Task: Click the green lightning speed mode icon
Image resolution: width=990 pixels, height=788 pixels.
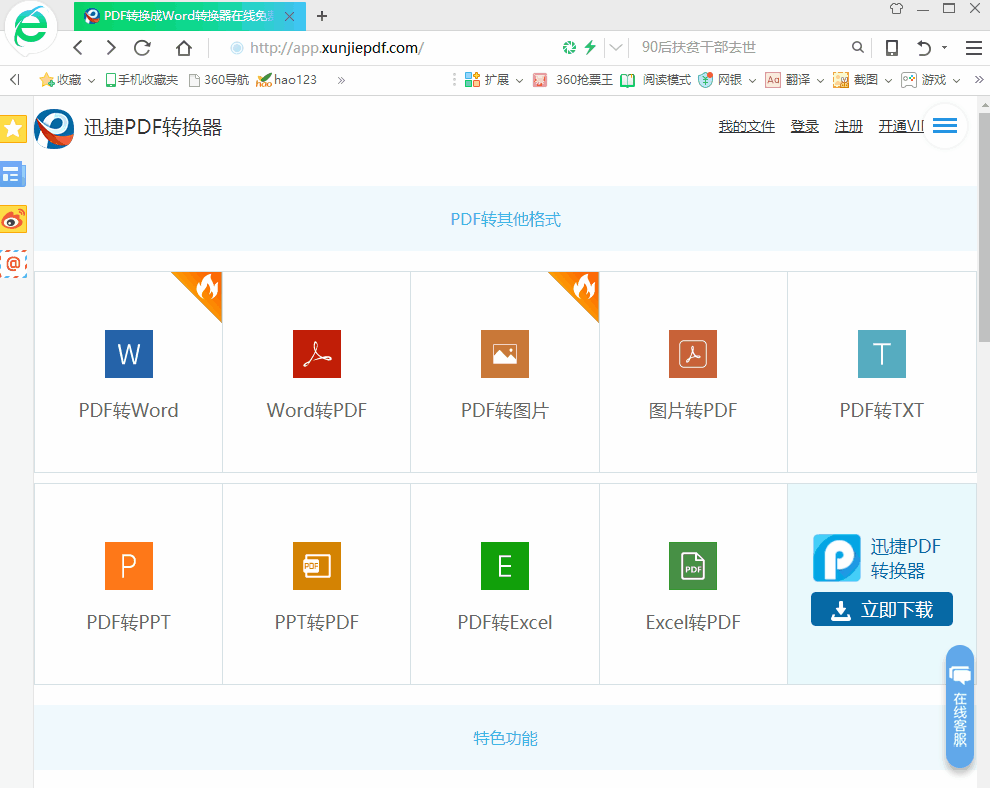Action: [x=590, y=47]
